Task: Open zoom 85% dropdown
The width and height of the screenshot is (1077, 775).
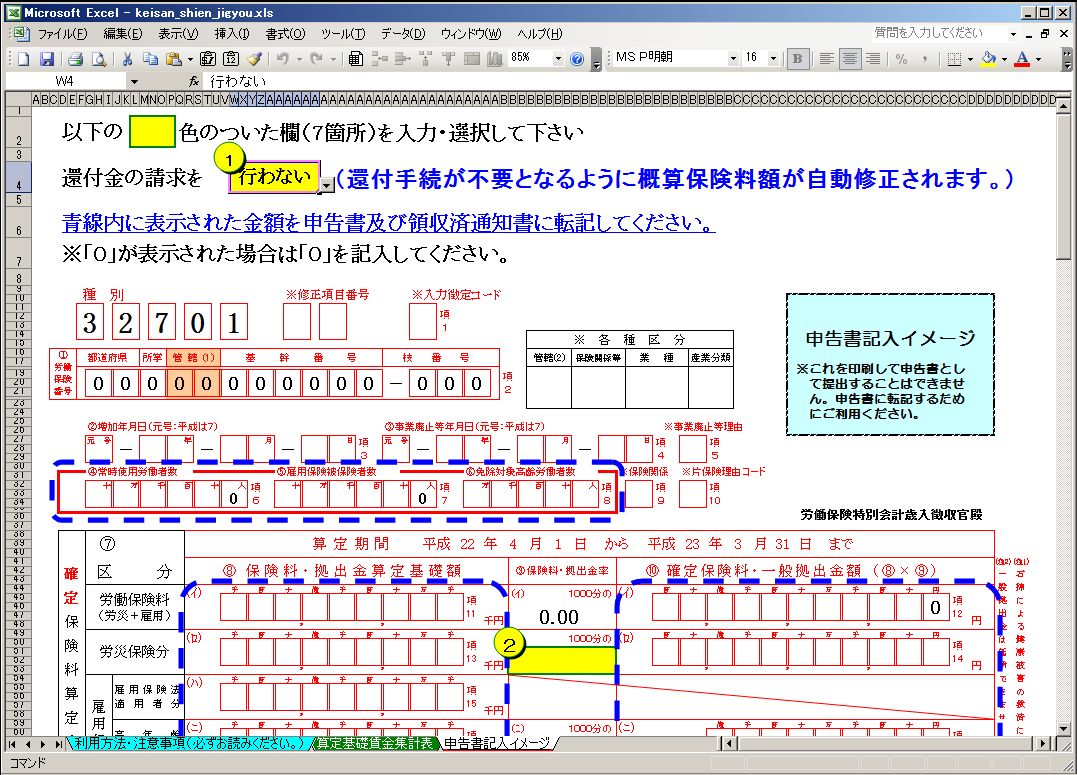Action: [x=558, y=58]
